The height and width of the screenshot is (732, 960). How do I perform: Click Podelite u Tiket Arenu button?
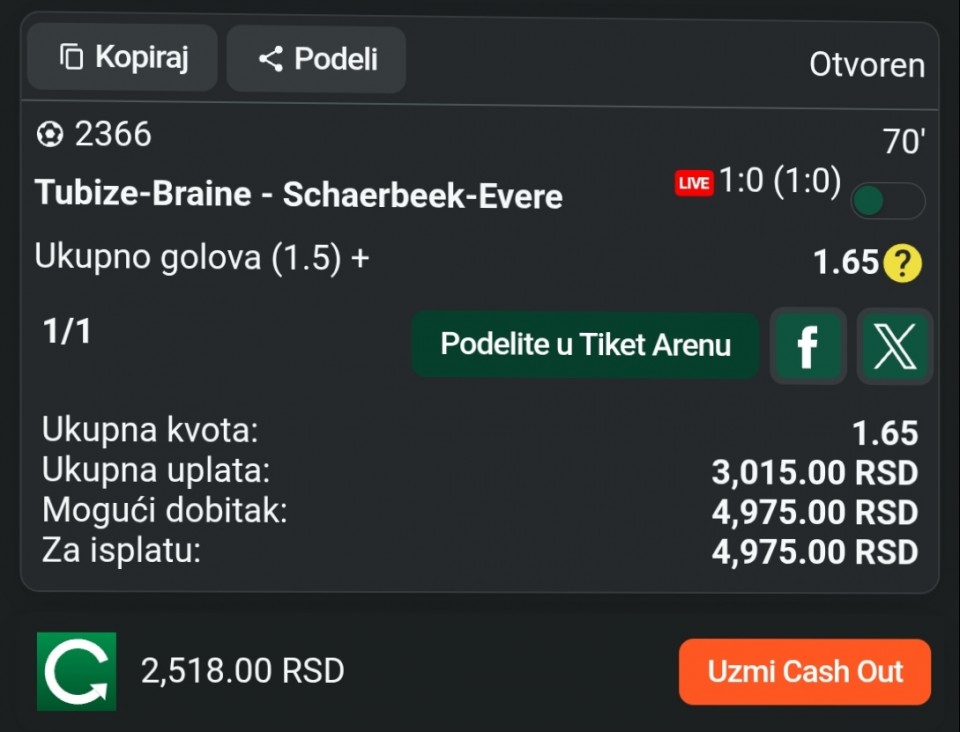click(585, 346)
